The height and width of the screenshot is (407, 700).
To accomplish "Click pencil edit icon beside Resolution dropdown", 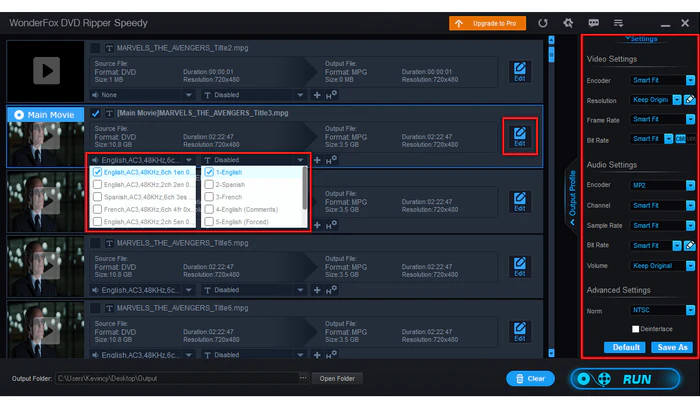I will 690,100.
